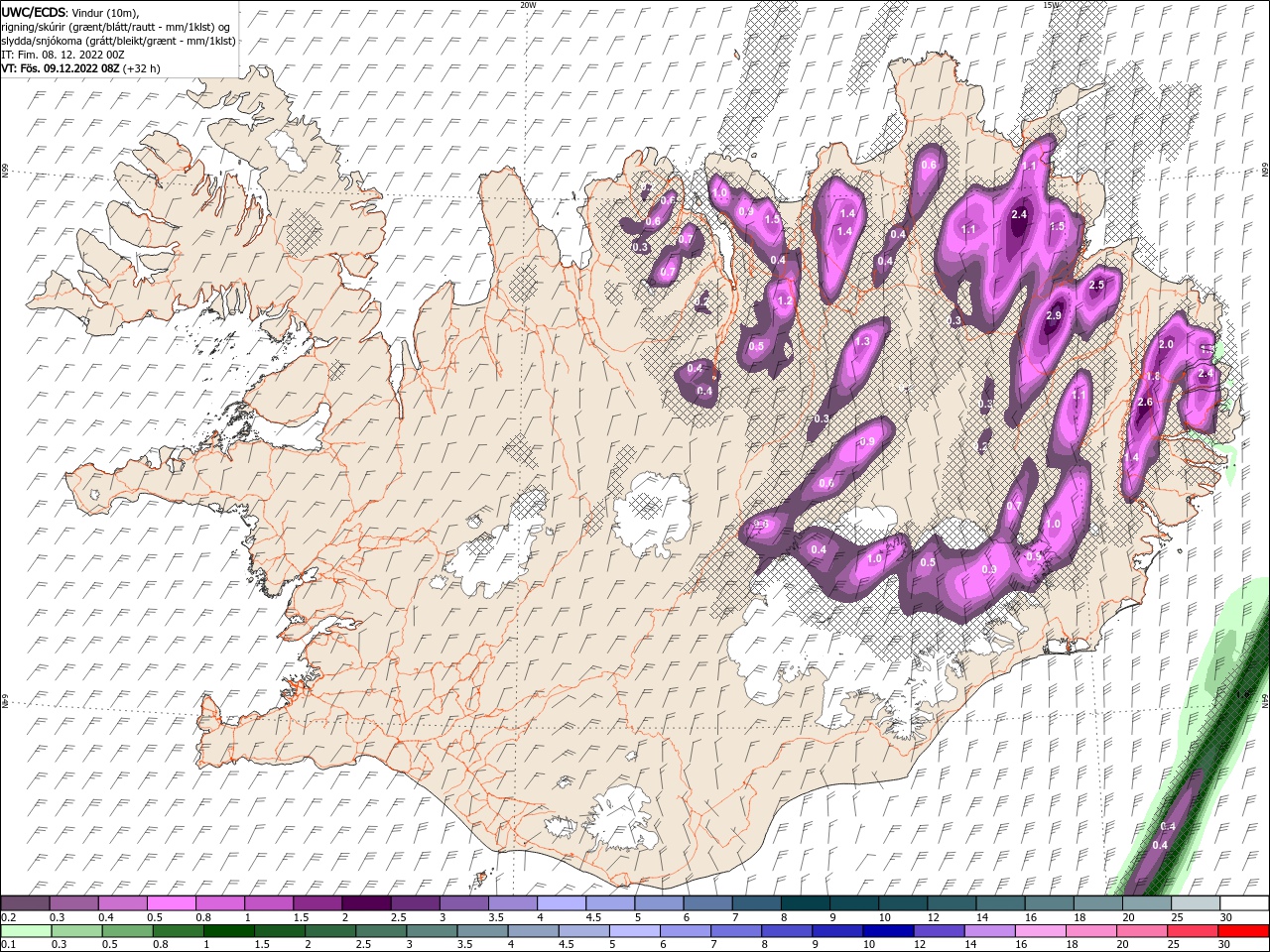Click the '1.4' snowfall value in the east
This screenshot has height=952, width=1270.
tap(1132, 457)
